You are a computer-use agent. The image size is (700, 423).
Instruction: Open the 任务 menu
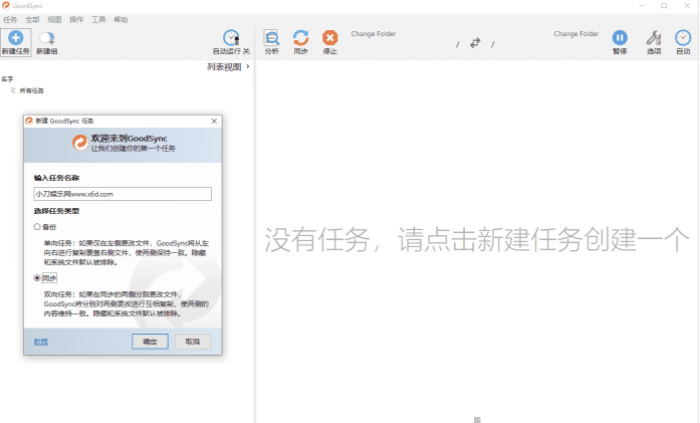coord(10,20)
